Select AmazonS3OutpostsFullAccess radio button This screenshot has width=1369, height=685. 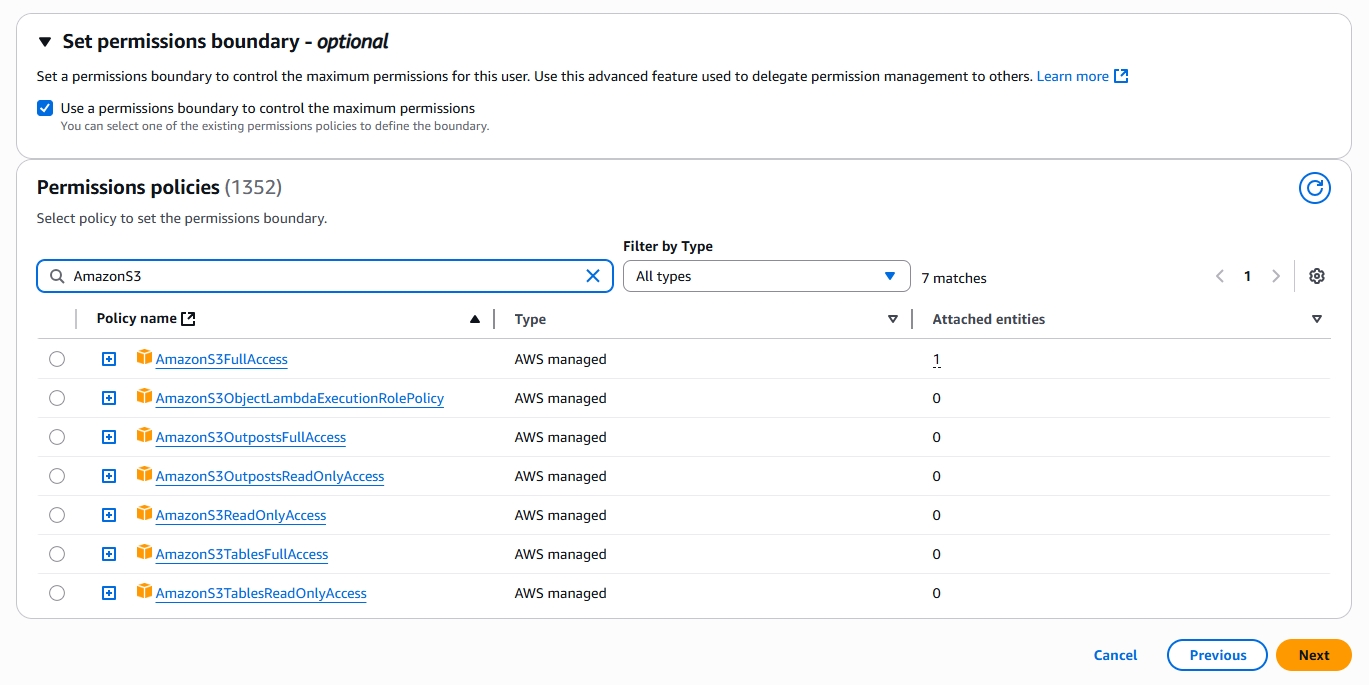tap(57, 437)
